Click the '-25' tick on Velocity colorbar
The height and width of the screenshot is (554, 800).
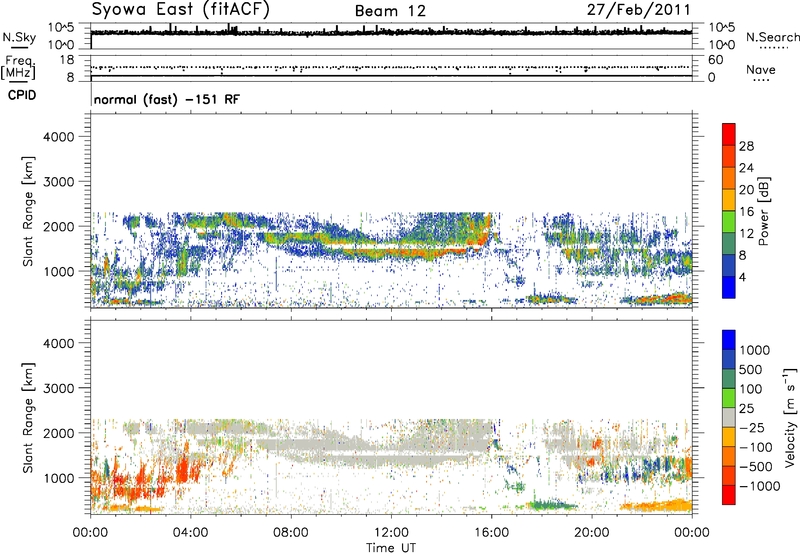752,427
